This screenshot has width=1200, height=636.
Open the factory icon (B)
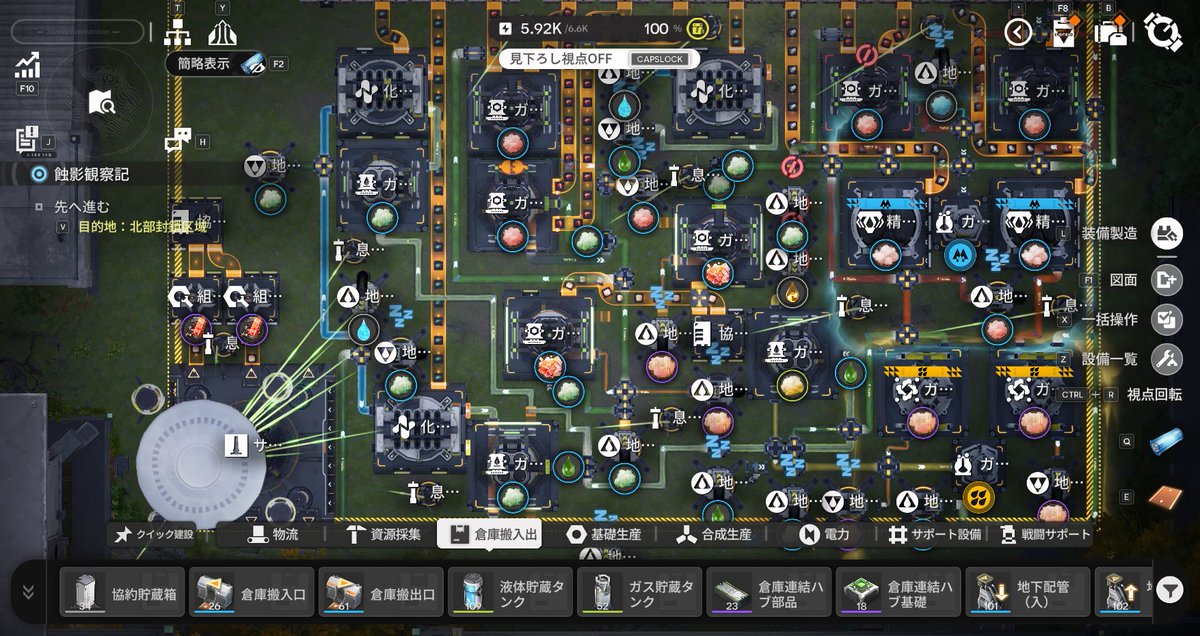[x=1111, y=32]
